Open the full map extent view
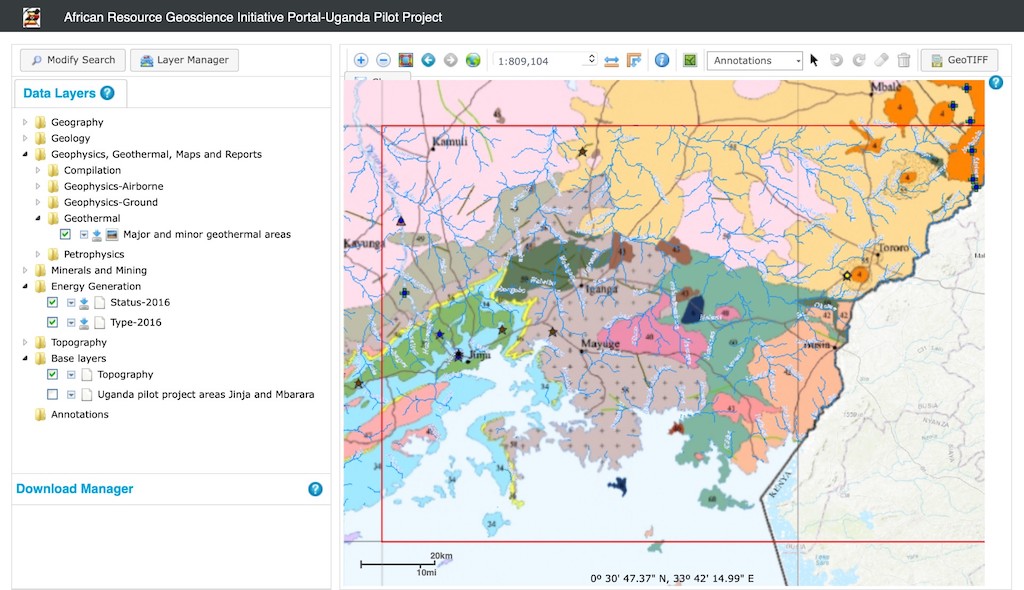This screenshot has width=1024, height=590. click(405, 60)
